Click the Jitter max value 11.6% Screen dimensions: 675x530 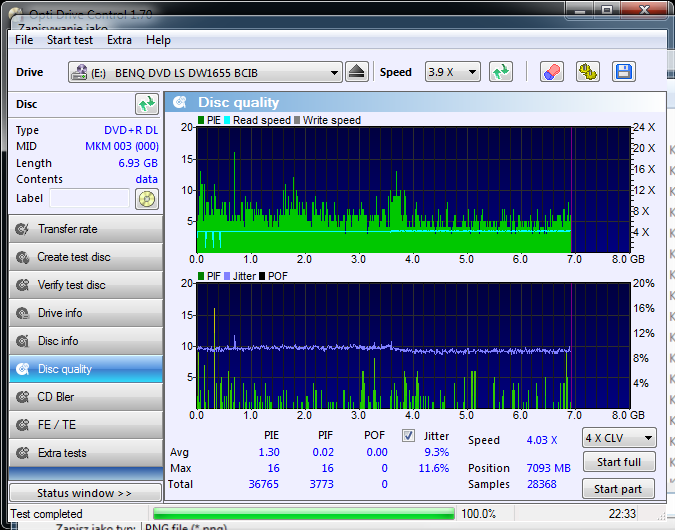point(433,468)
